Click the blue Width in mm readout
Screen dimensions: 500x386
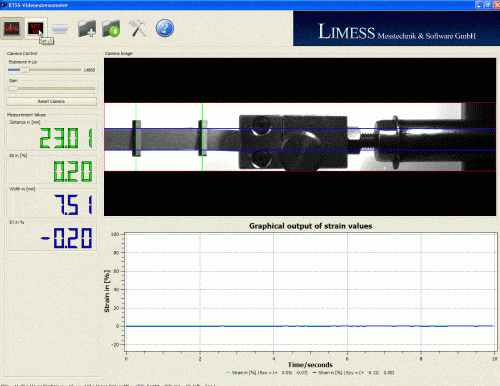pos(73,205)
